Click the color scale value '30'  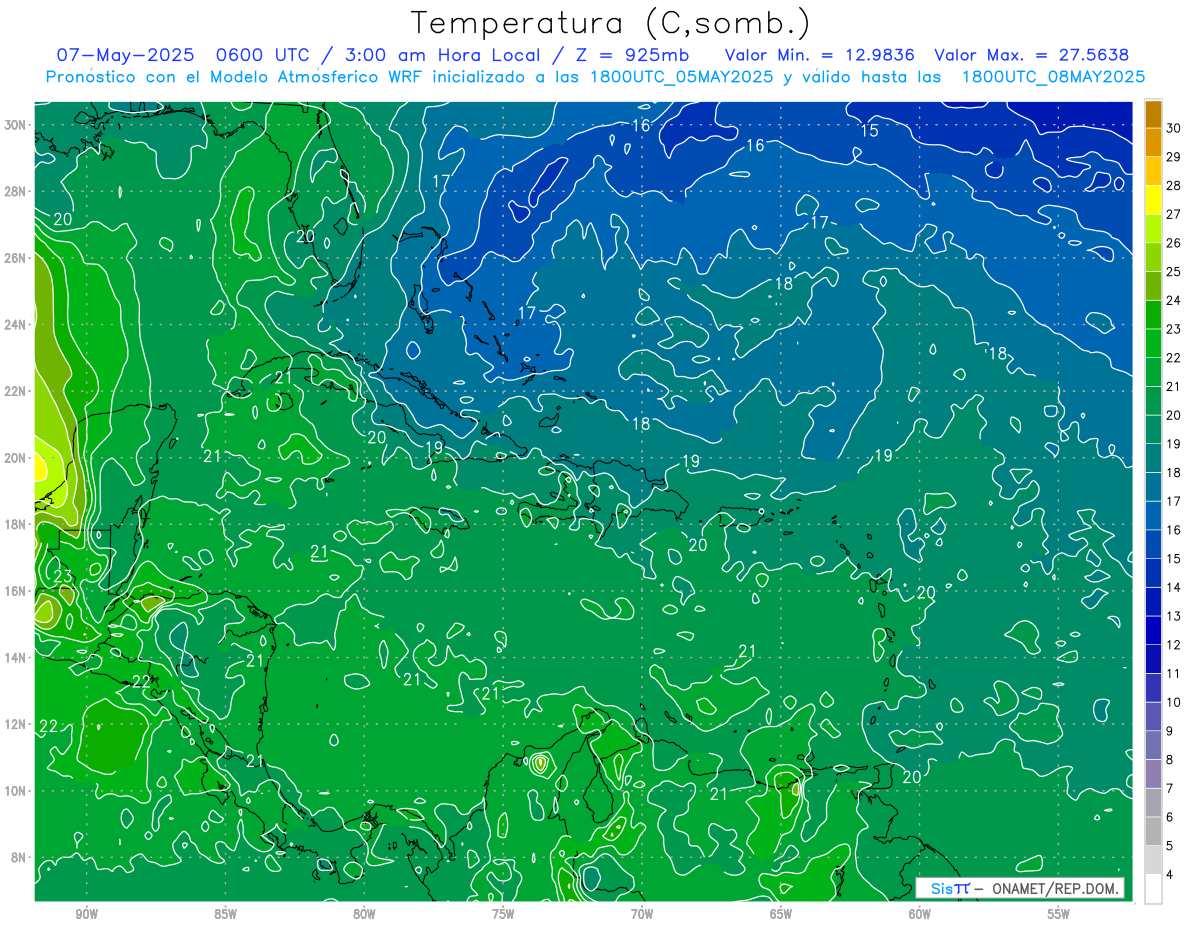(x=1174, y=127)
